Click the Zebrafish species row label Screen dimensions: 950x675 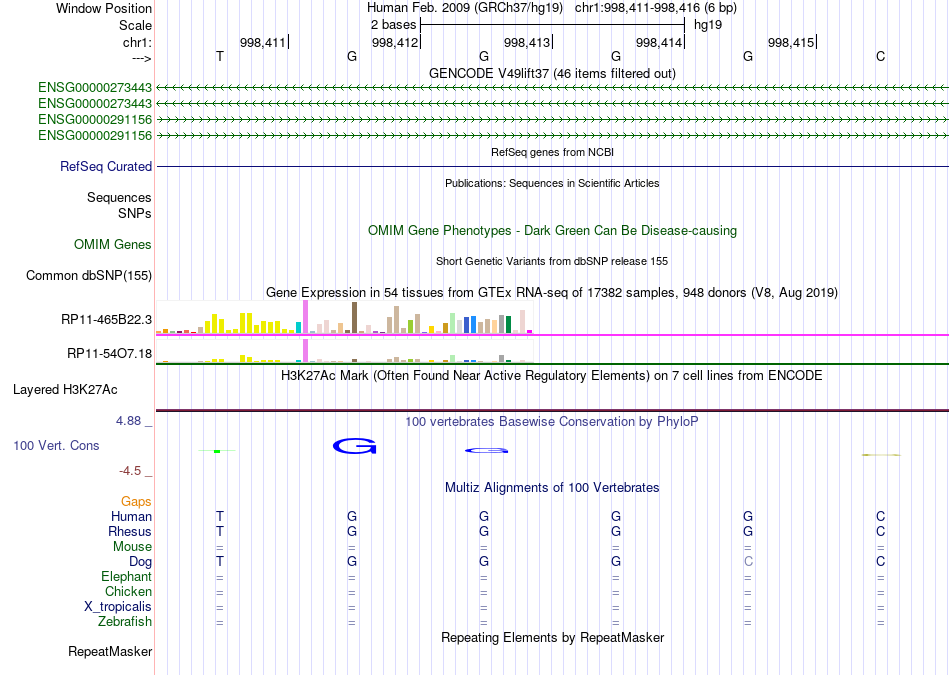tap(125, 622)
